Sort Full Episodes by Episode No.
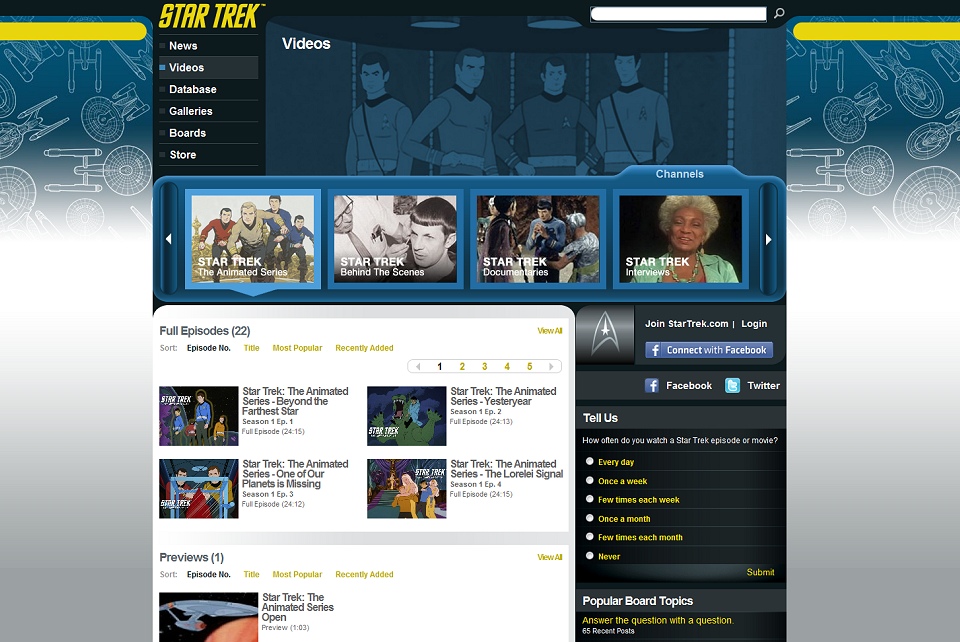 [x=209, y=348]
